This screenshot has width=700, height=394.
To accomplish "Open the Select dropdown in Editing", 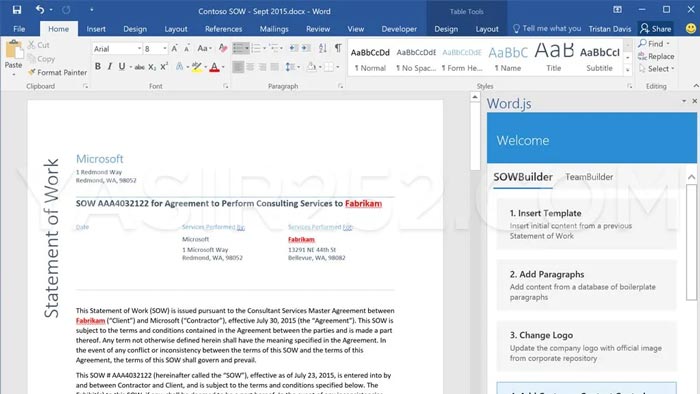I will point(656,69).
